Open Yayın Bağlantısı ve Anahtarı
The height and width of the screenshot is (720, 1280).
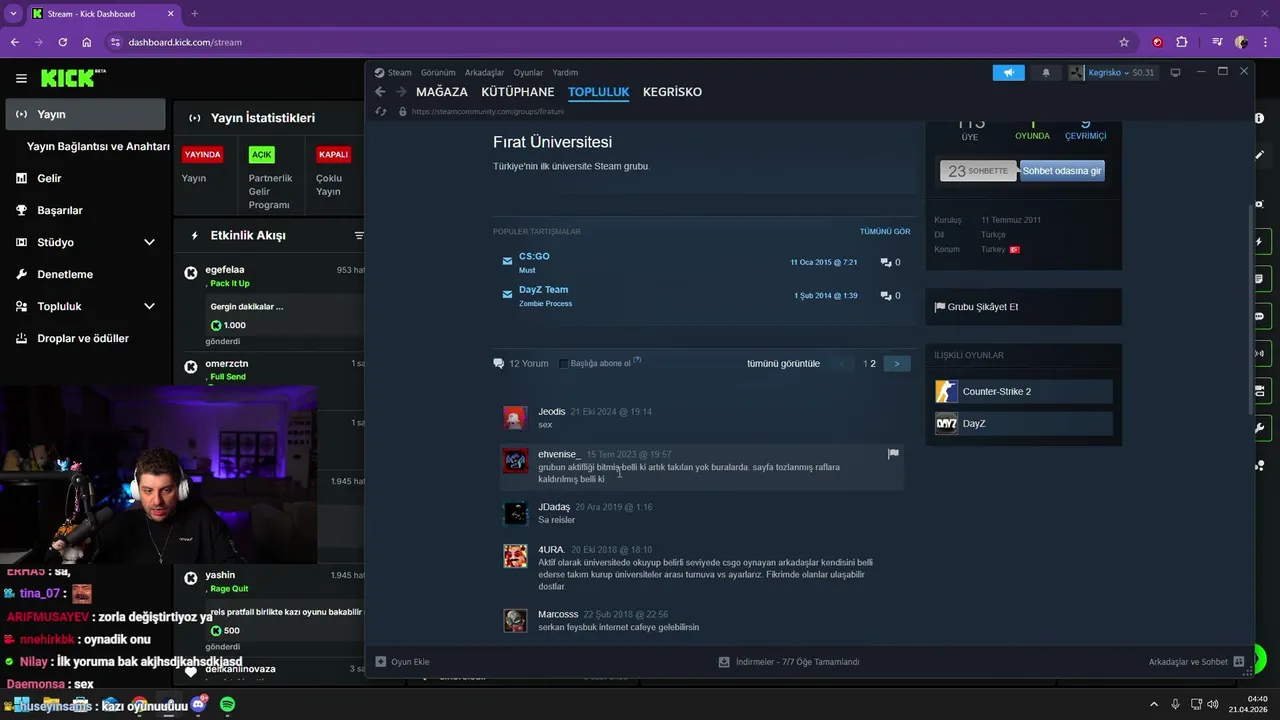(x=98, y=146)
